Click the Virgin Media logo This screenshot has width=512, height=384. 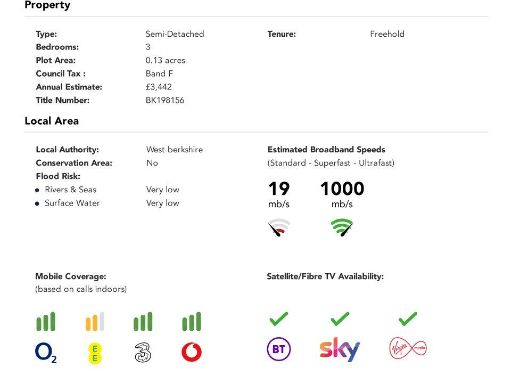[x=408, y=348]
